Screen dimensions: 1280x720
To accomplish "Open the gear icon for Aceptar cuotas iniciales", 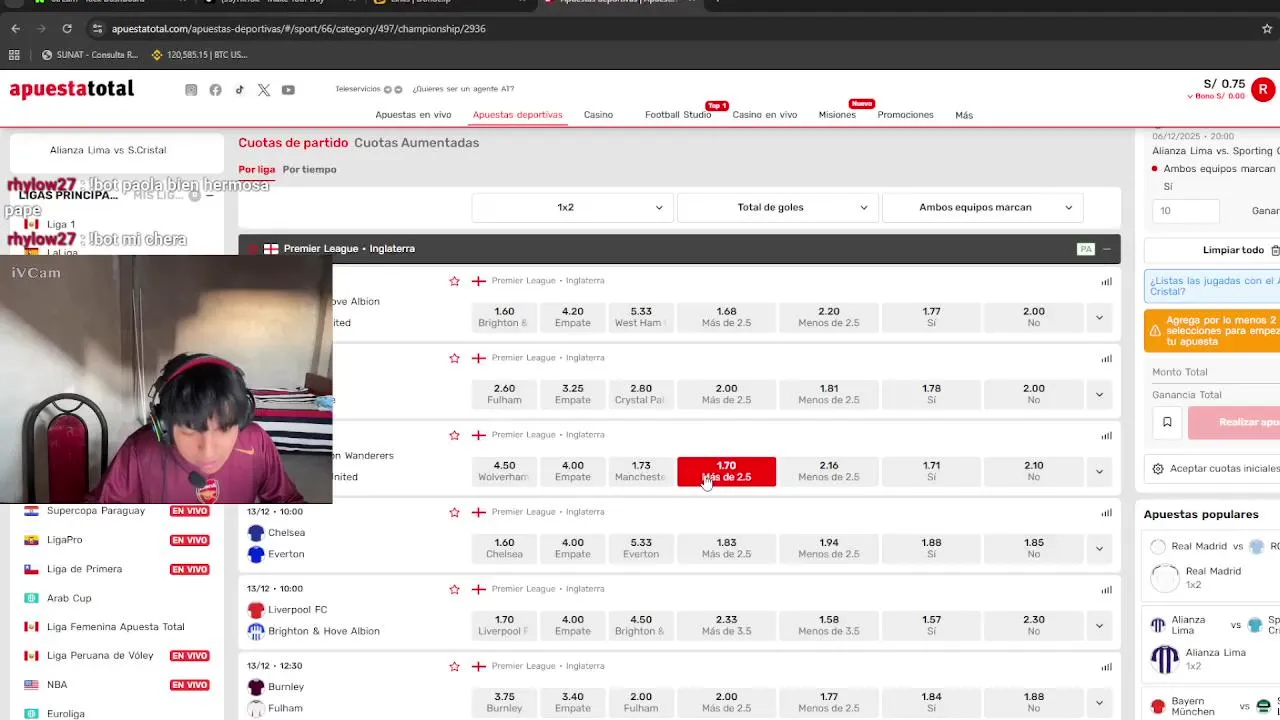I will [1158, 468].
